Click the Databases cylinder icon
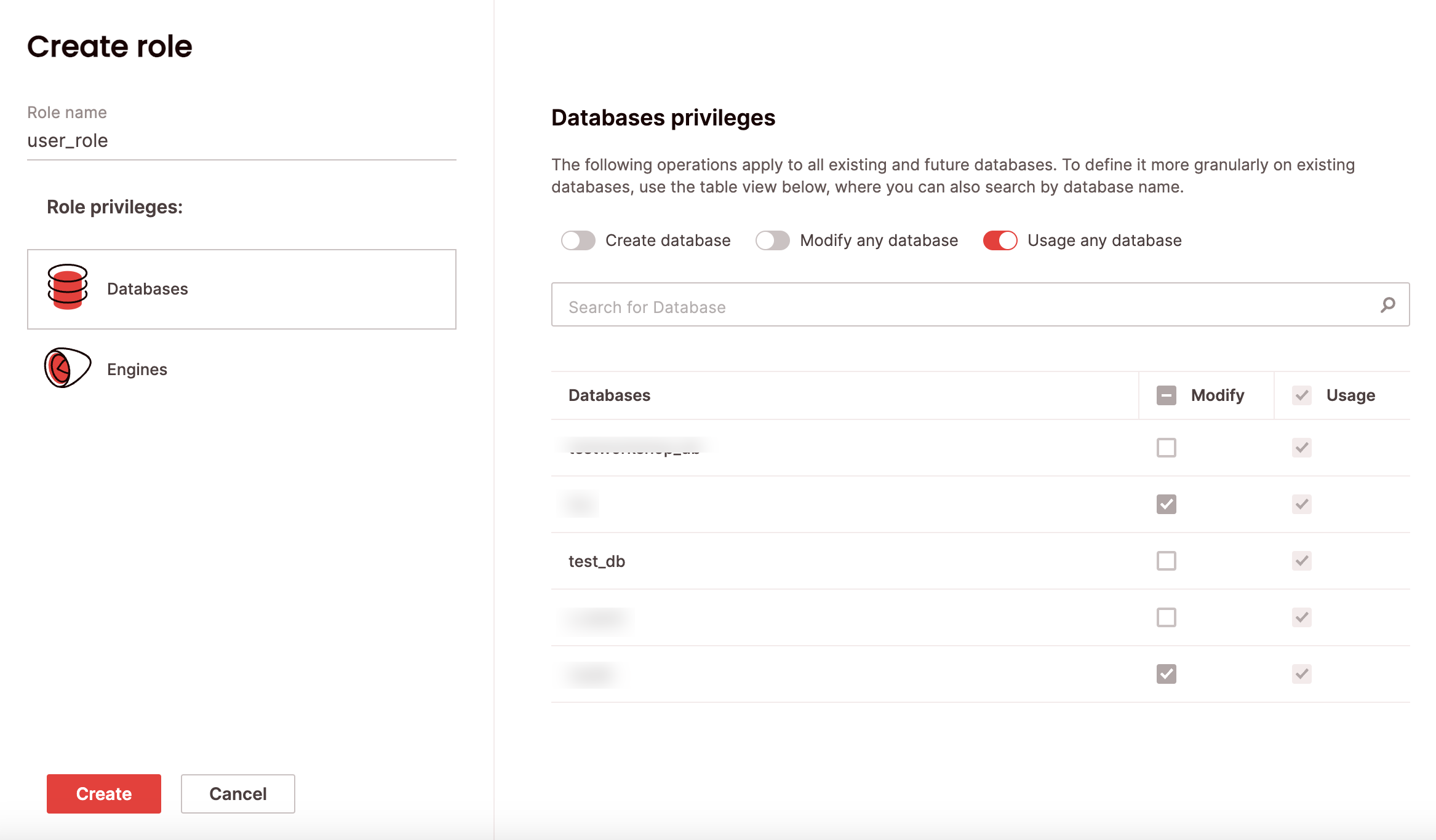The image size is (1436, 840). pos(68,287)
